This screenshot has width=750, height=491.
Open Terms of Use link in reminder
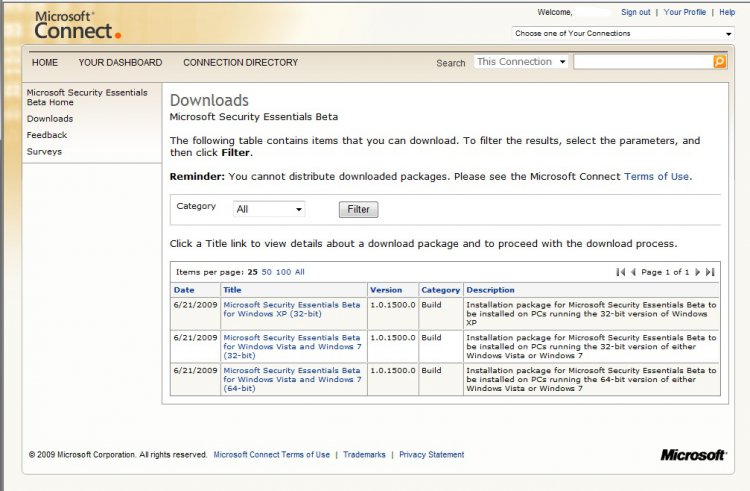coord(656,176)
